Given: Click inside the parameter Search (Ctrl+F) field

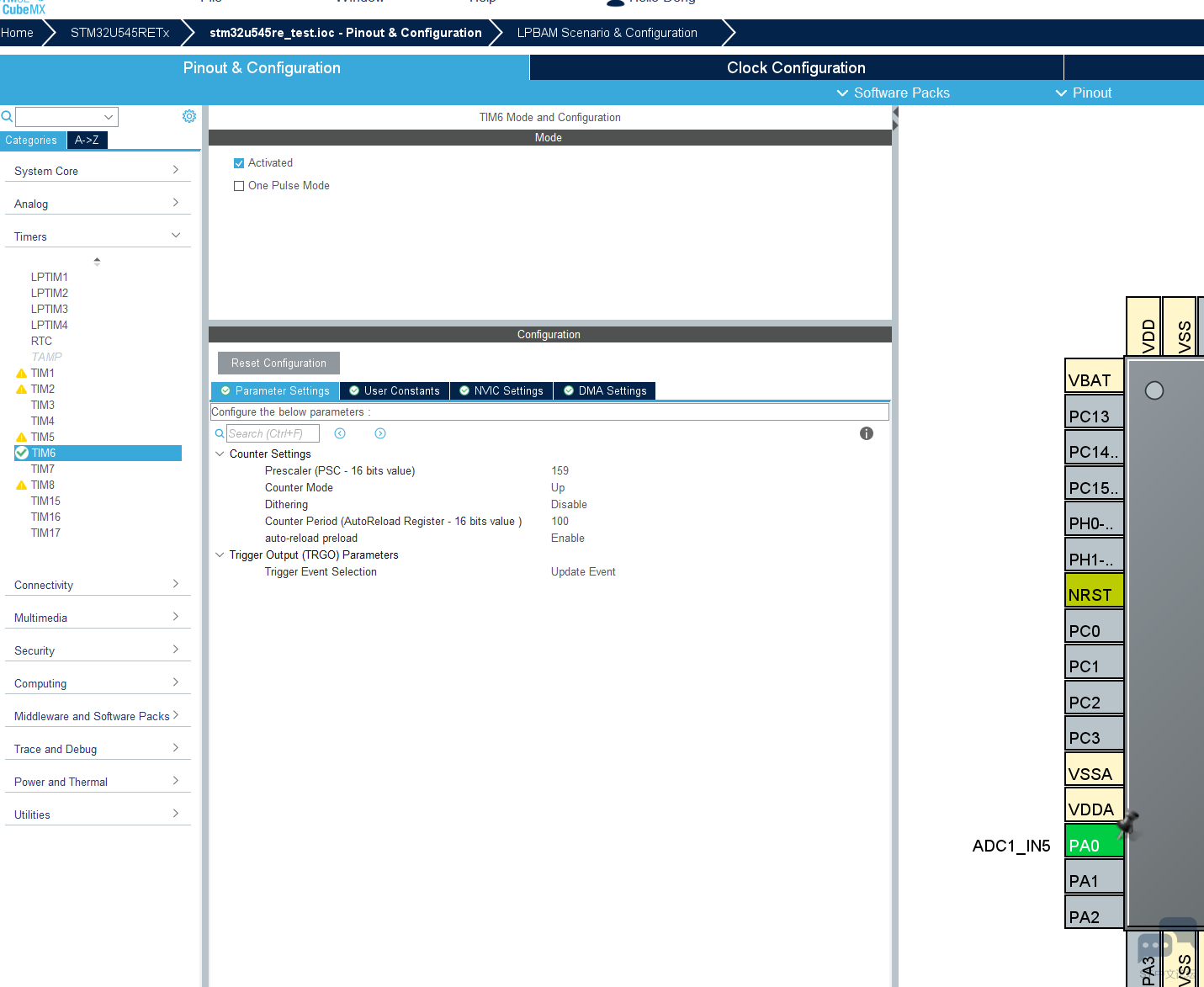Looking at the screenshot, I should tap(273, 433).
